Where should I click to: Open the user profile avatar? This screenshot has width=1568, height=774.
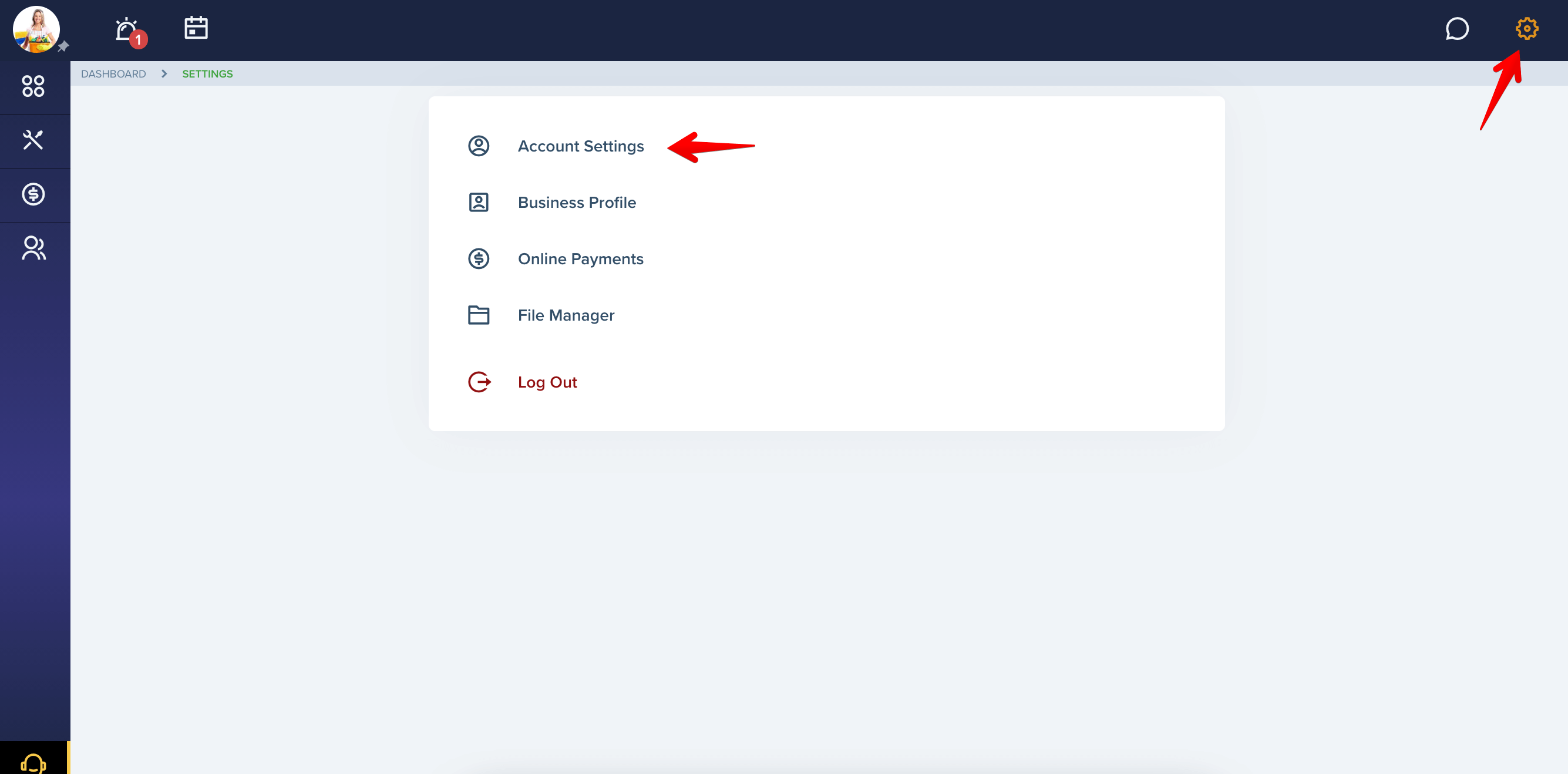click(36, 29)
